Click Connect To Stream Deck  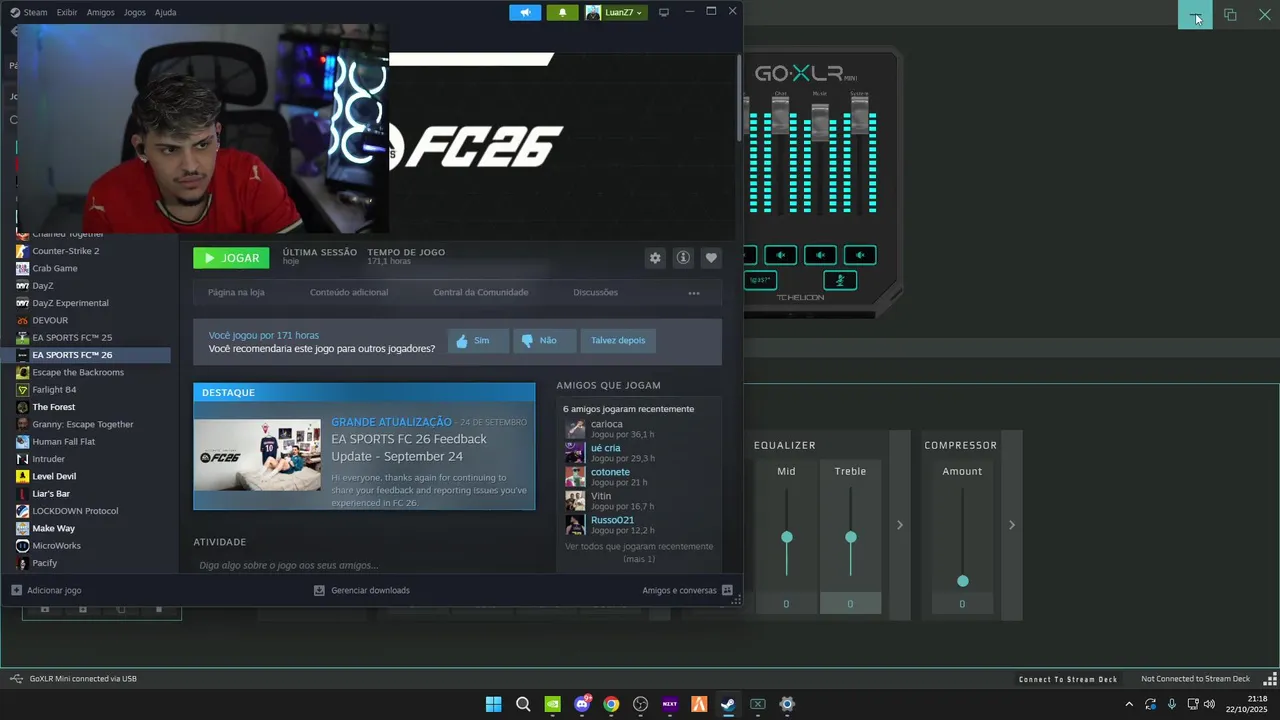coord(1068,679)
